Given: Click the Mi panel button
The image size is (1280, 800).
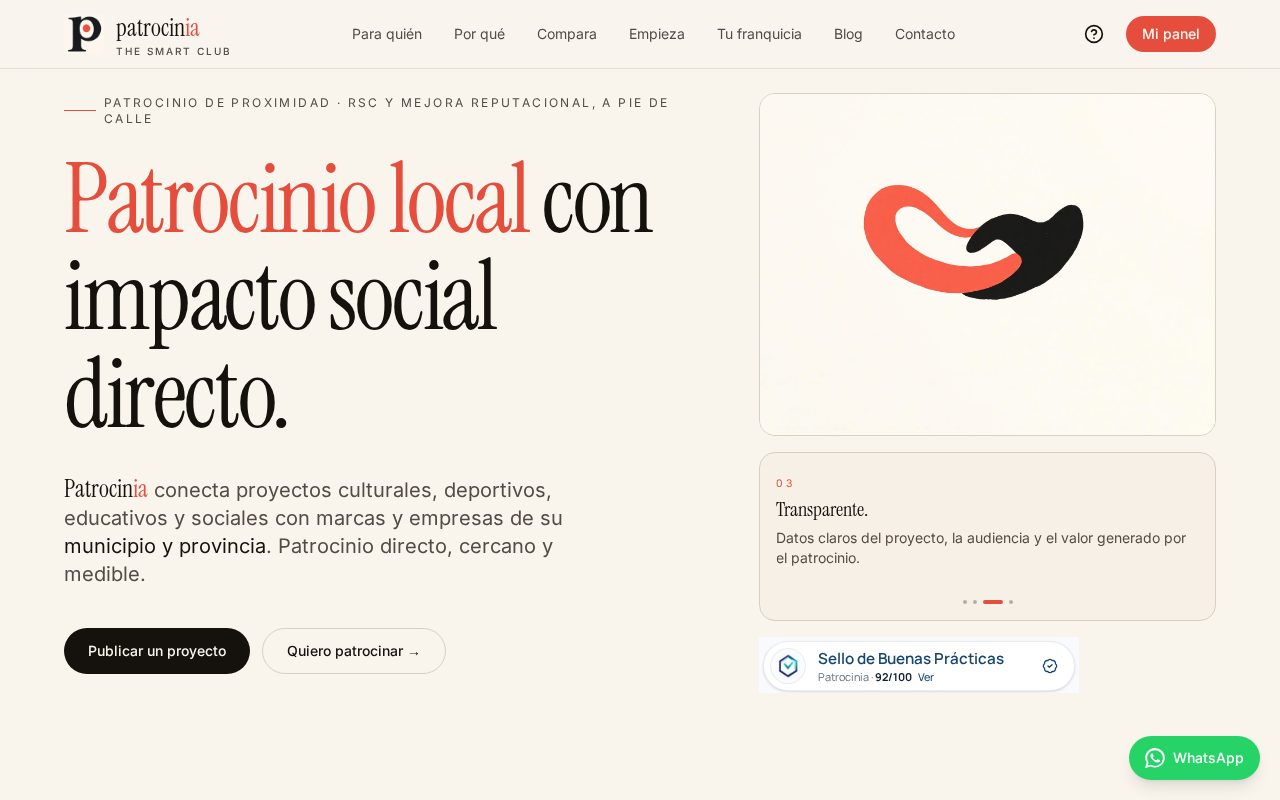Looking at the screenshot, I should coord(1171,34).
